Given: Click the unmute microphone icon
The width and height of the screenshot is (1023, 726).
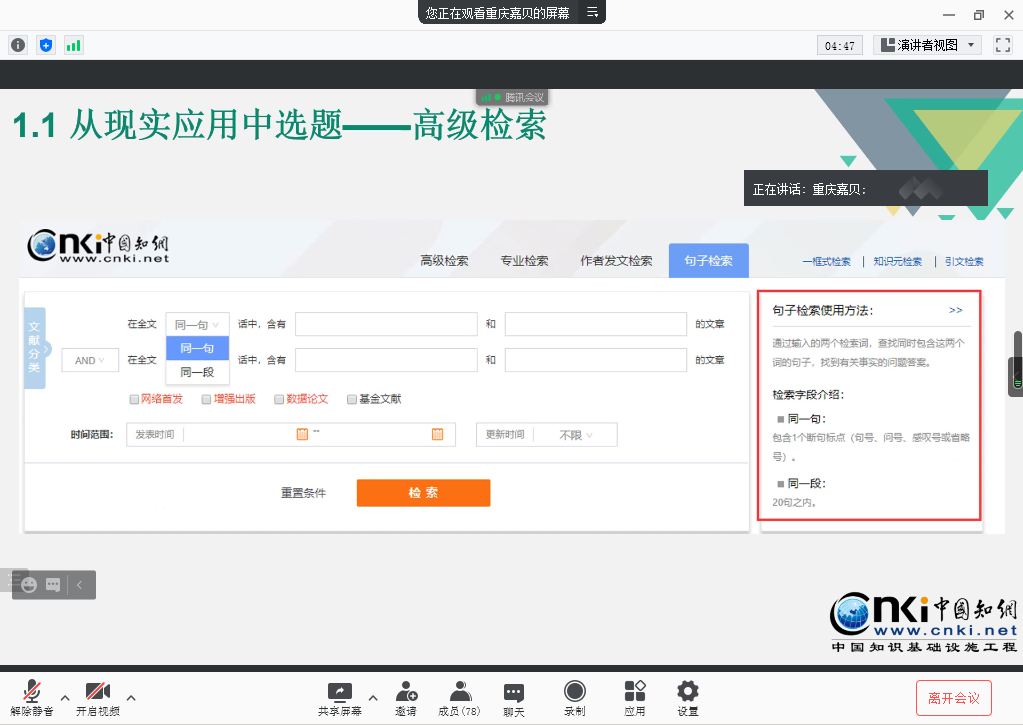Looking at the screenshot, I should pos(32,691).
